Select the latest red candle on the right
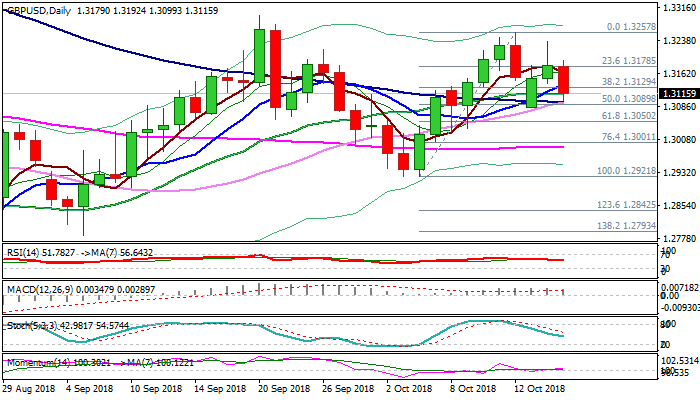Viewport: 700px width, 400px height. coord(565,80)
